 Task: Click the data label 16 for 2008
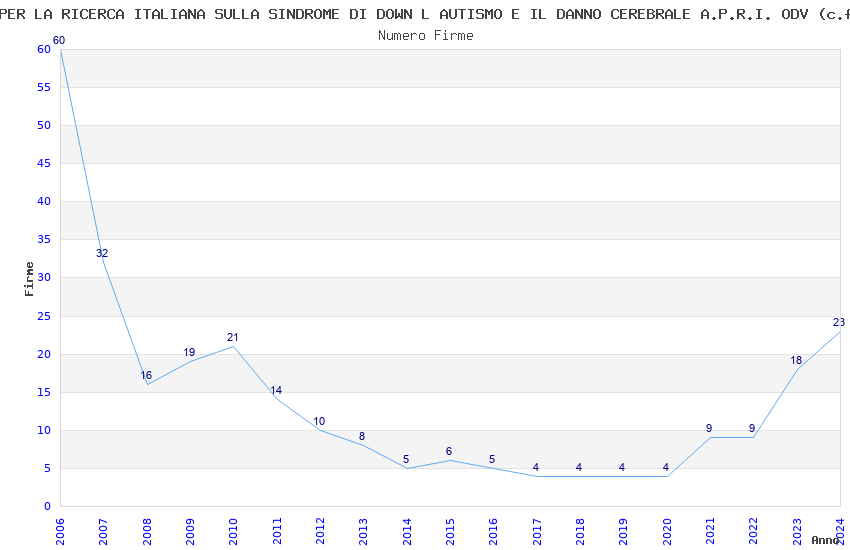pyautogui.click(x=146, y=375)
